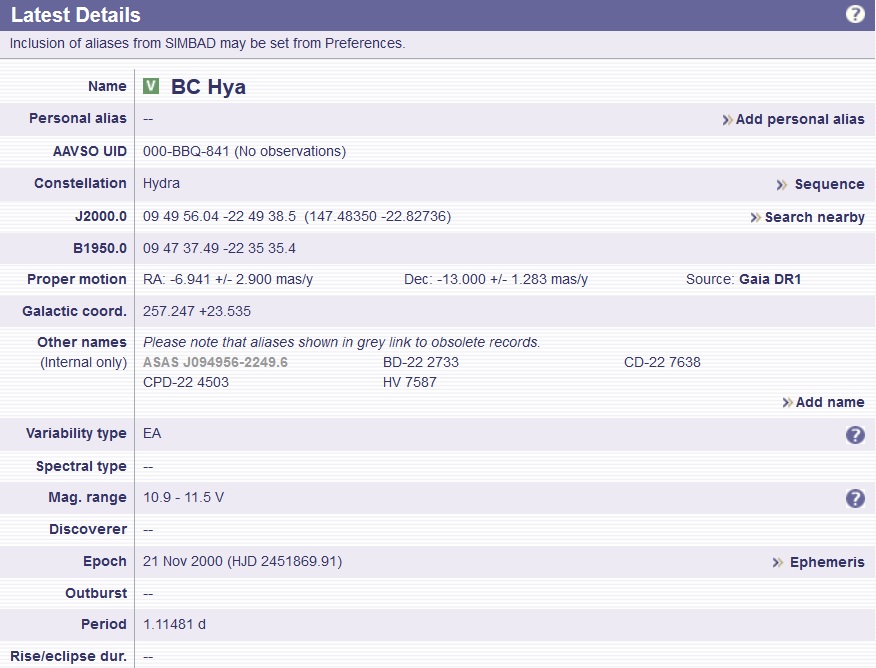Select the HV 7587 alias name
876x668 pixels.
[410, 382]
